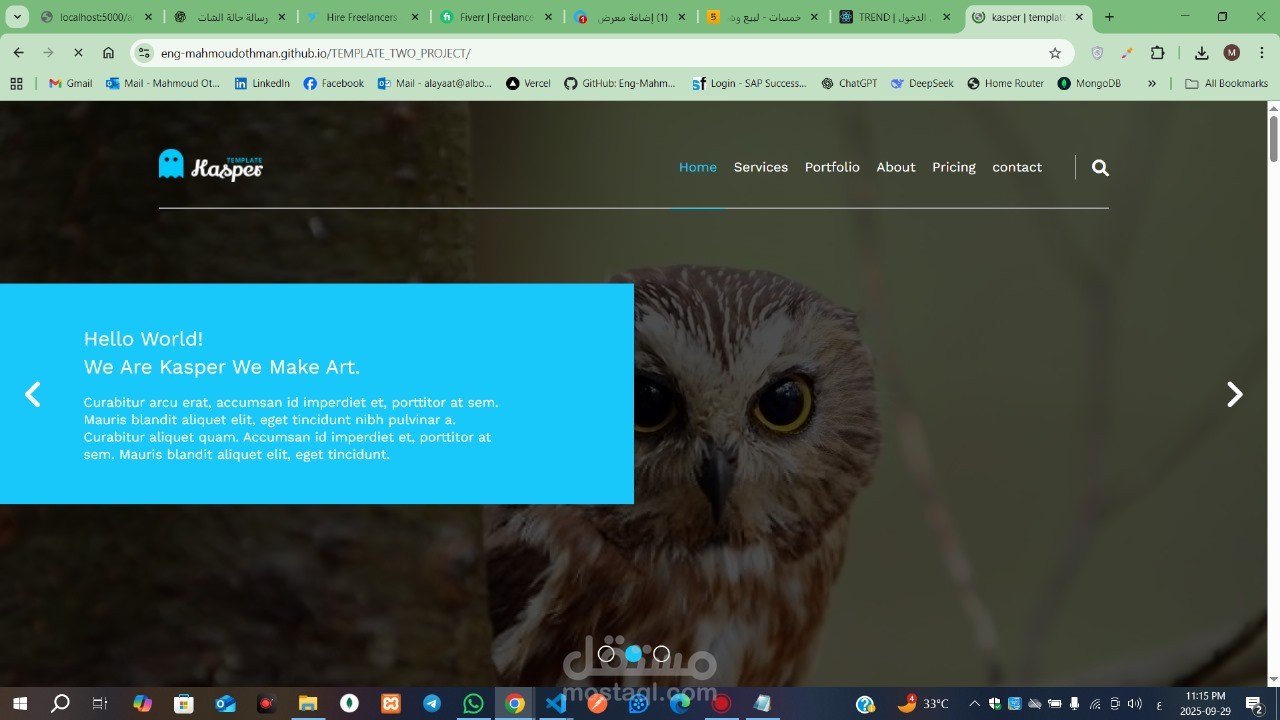Open the Home Router bookmark
The width and height of the screenshot is (1280, 720).
click(x=1005, y=84)
